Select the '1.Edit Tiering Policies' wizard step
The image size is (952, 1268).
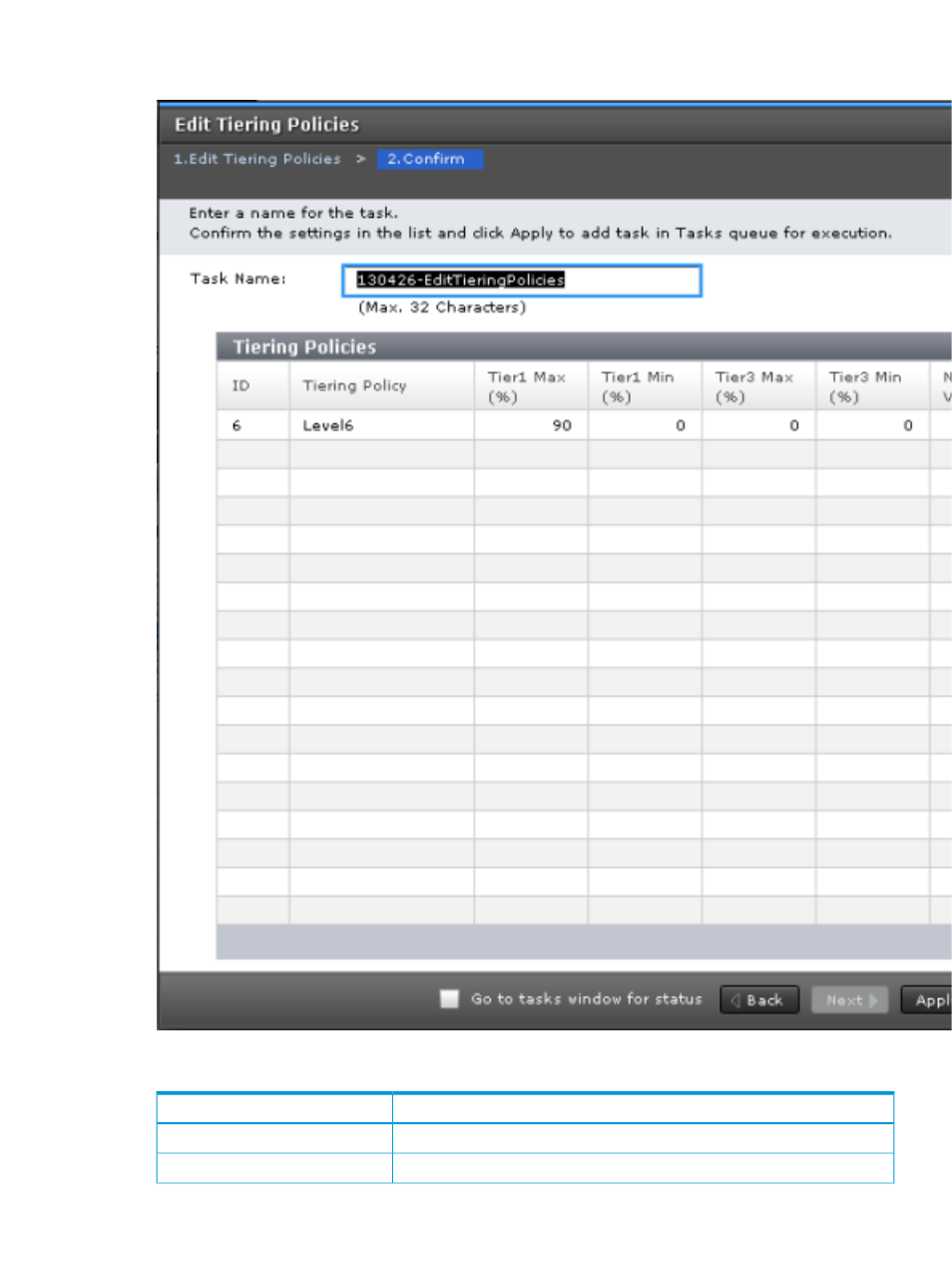point(257,159)
